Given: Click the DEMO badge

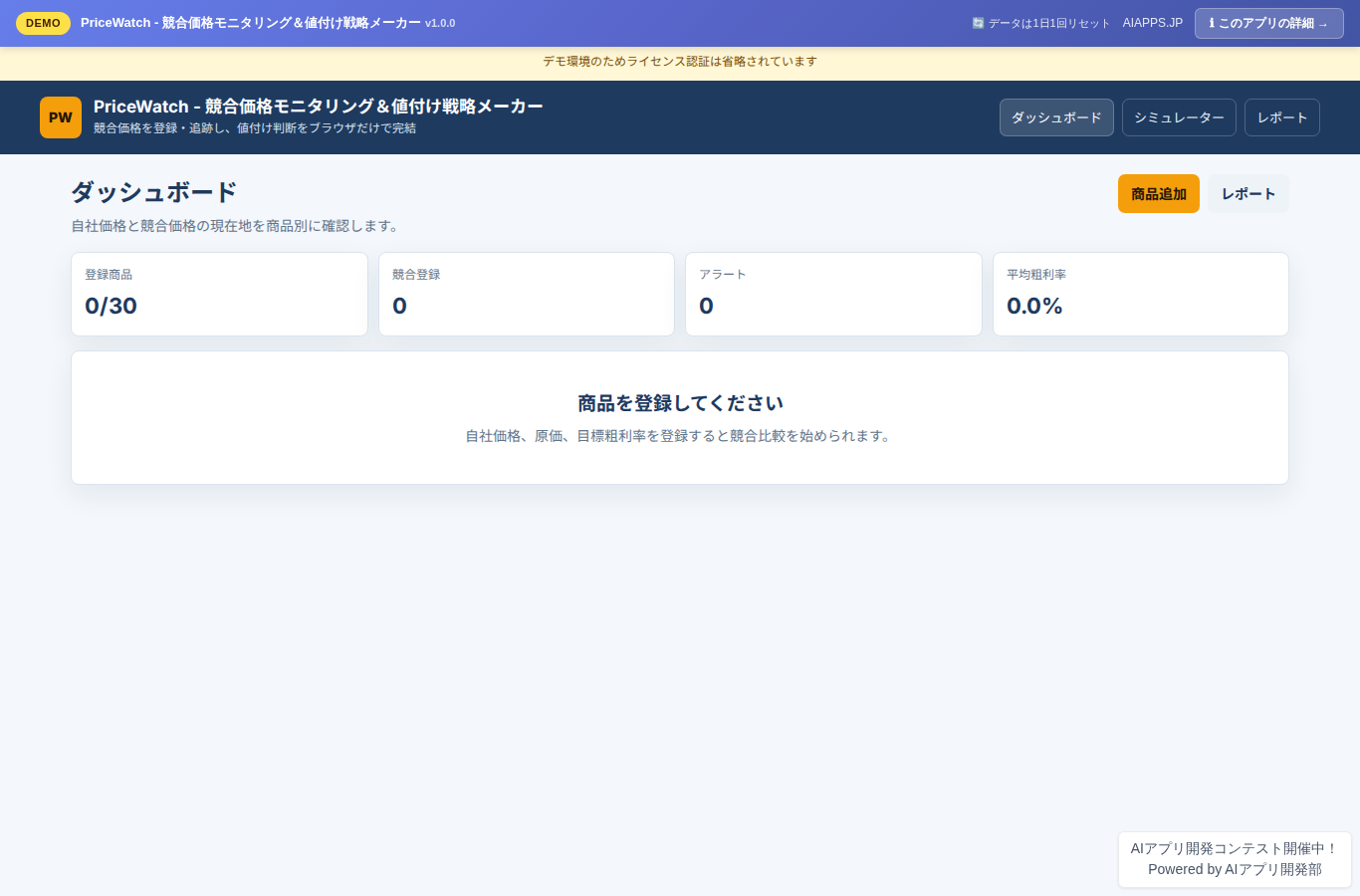Looking at the screenshot, I should coord(43,23).
